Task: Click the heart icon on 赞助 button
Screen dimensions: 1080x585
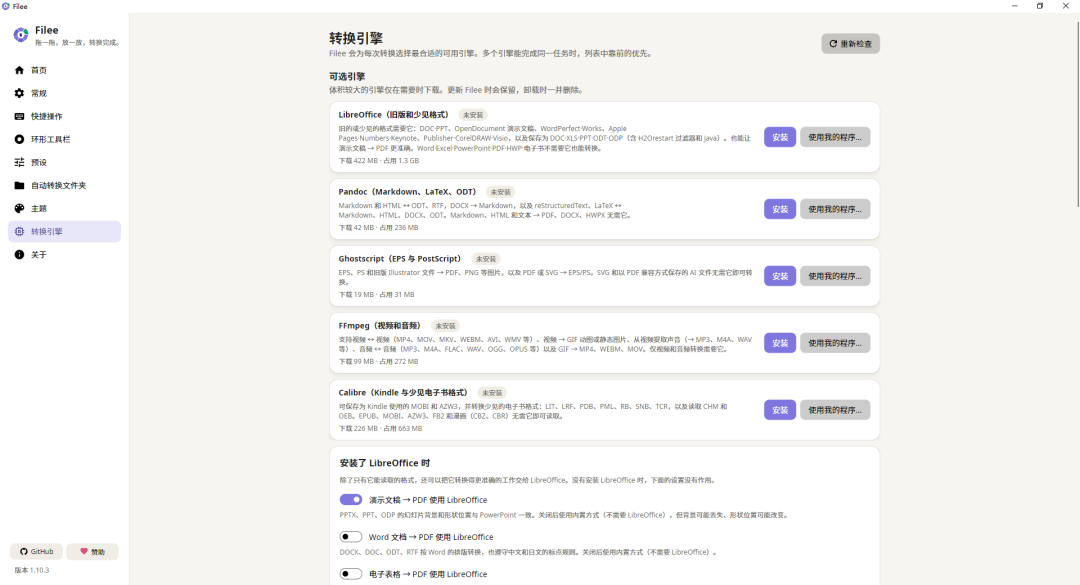Action: pos(84,551)
